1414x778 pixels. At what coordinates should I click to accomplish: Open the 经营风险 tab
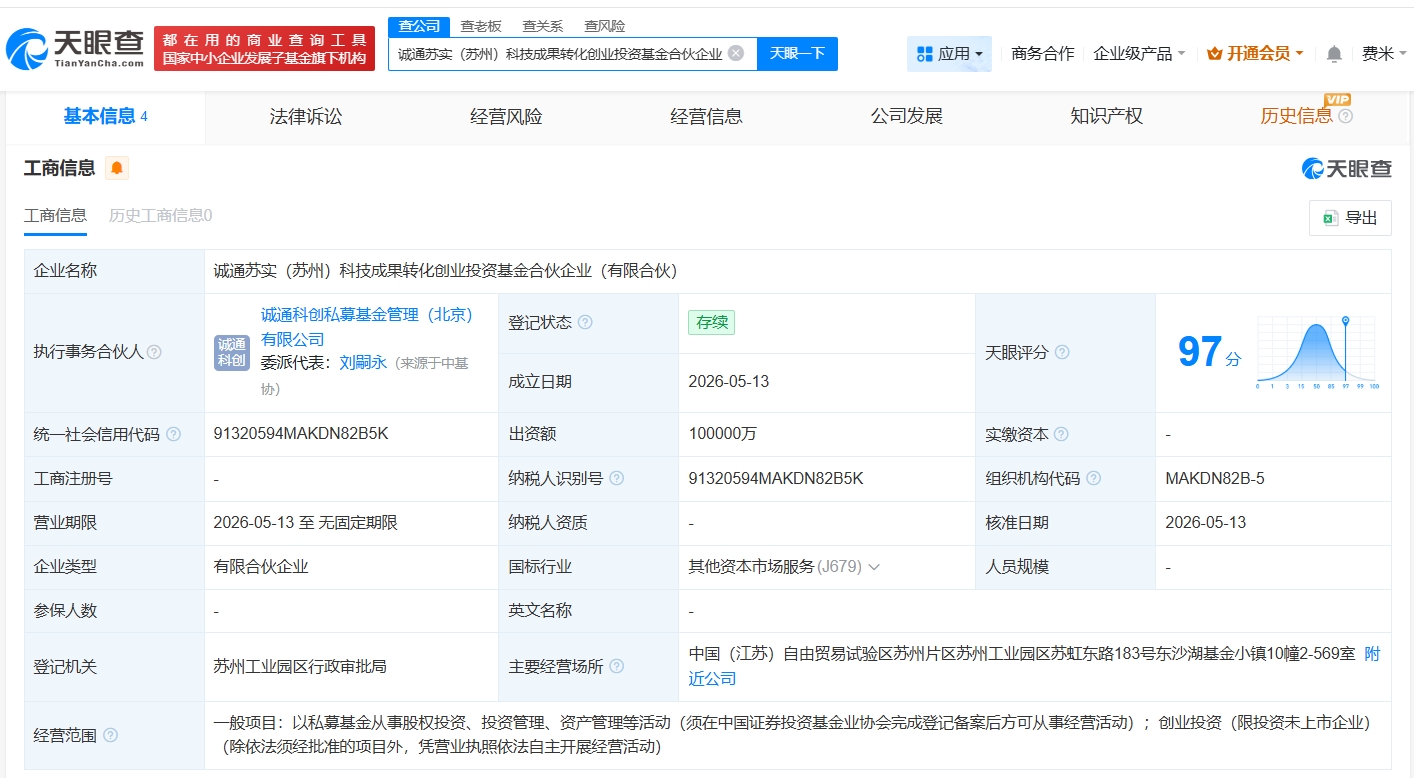click(506, 116)
